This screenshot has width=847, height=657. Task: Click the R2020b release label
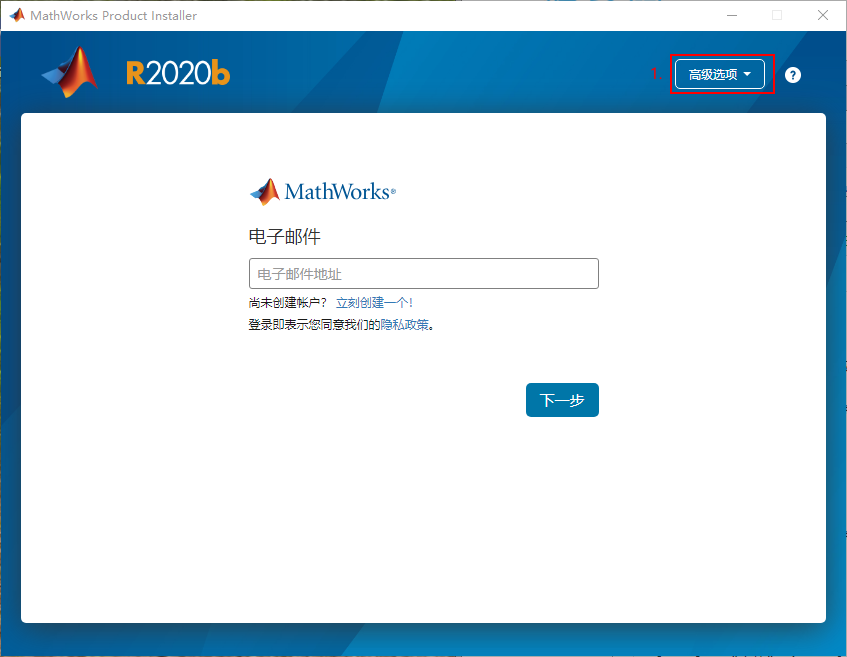tap(178, 73)
